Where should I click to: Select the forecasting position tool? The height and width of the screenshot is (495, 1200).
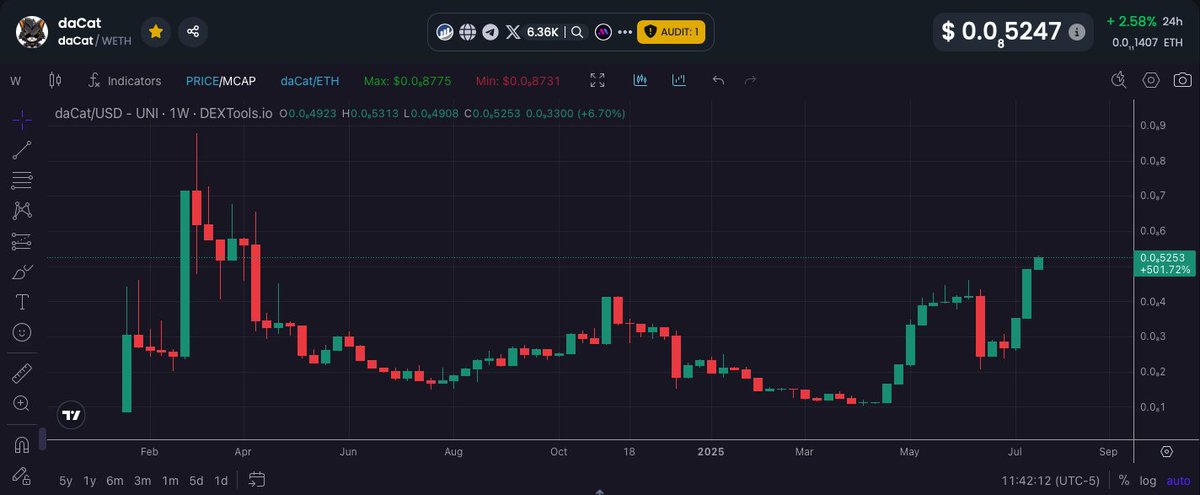click(x=22, y=241)
